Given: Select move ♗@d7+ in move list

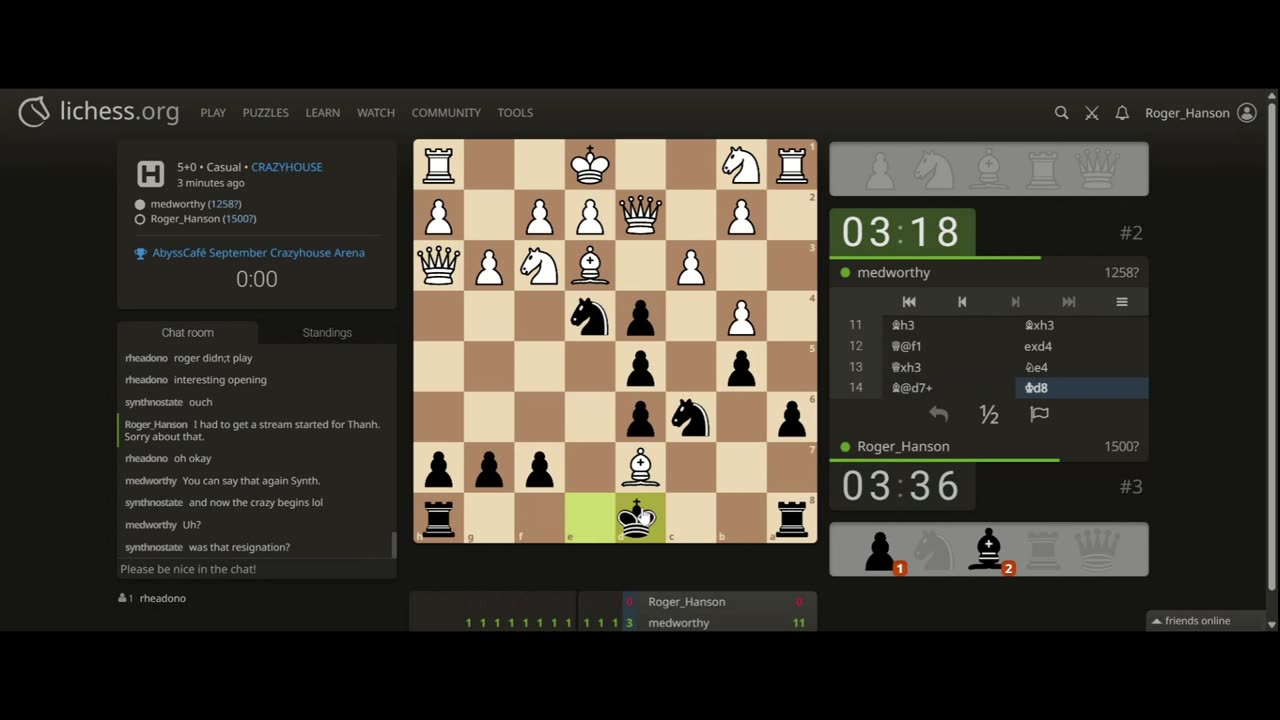Looking at the screenshot, I should [948, 388].
